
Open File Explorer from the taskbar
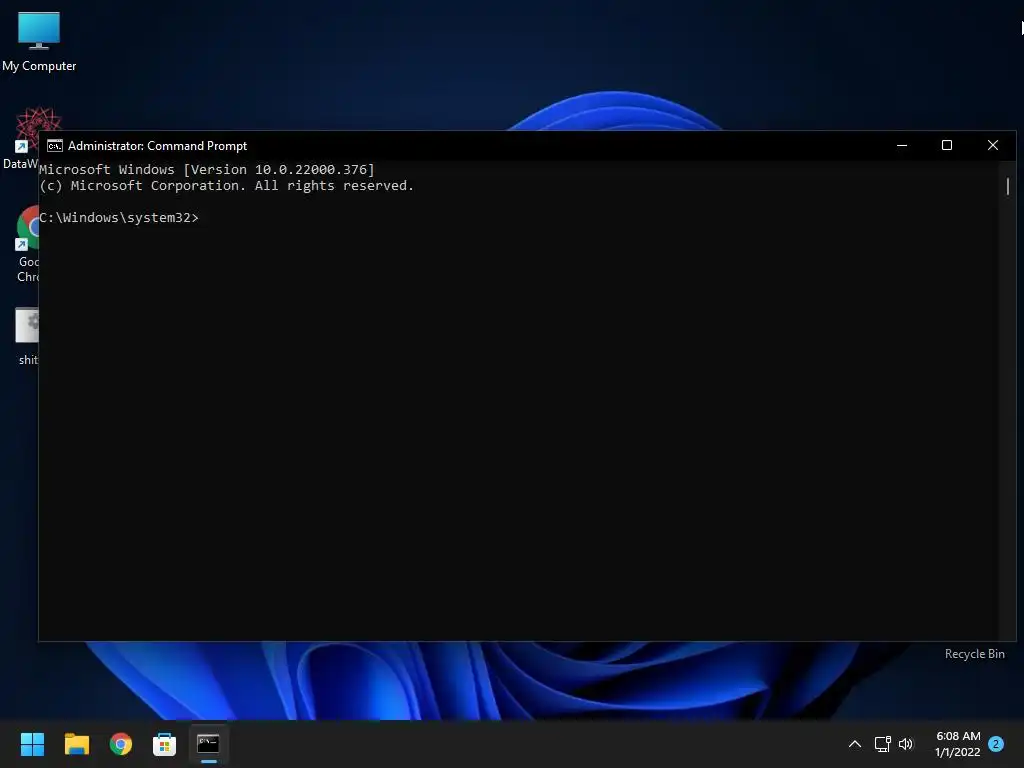point(76,744)
